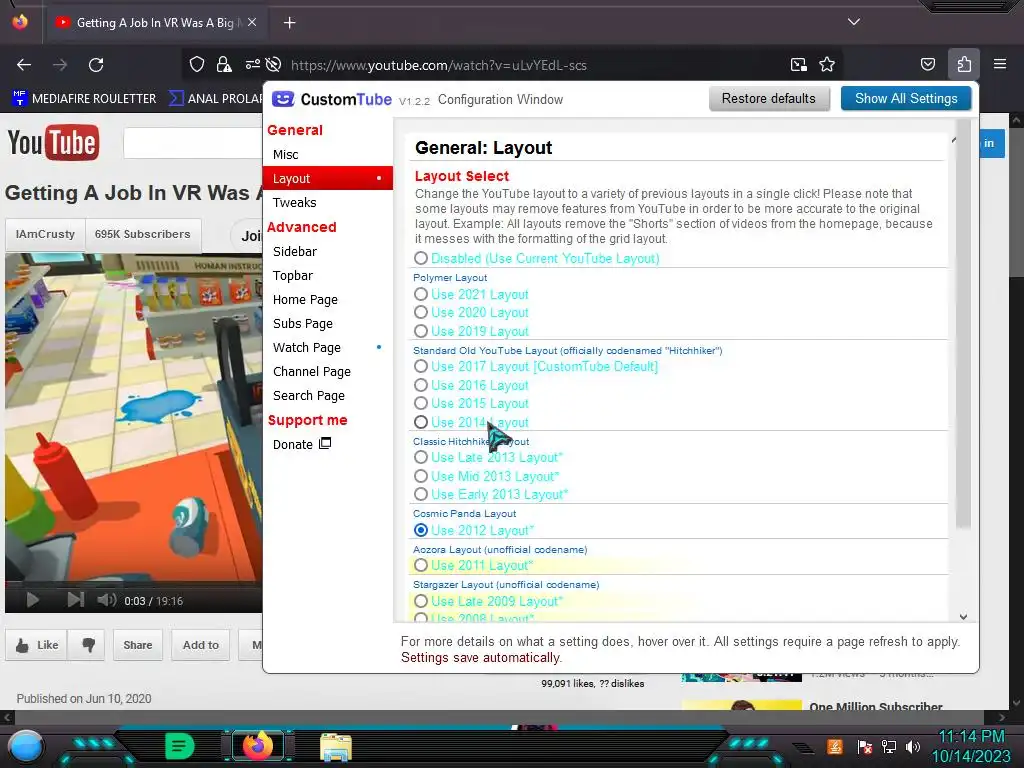This screenshot has height=768, width=1024.
Task: Click the settings panel scrollbar thumb
Action: tap(963, 325)
